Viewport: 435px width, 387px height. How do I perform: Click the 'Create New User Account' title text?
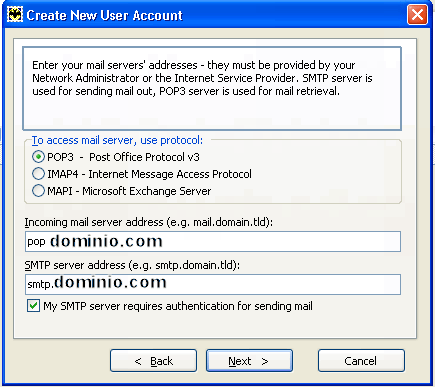(104, 15)
